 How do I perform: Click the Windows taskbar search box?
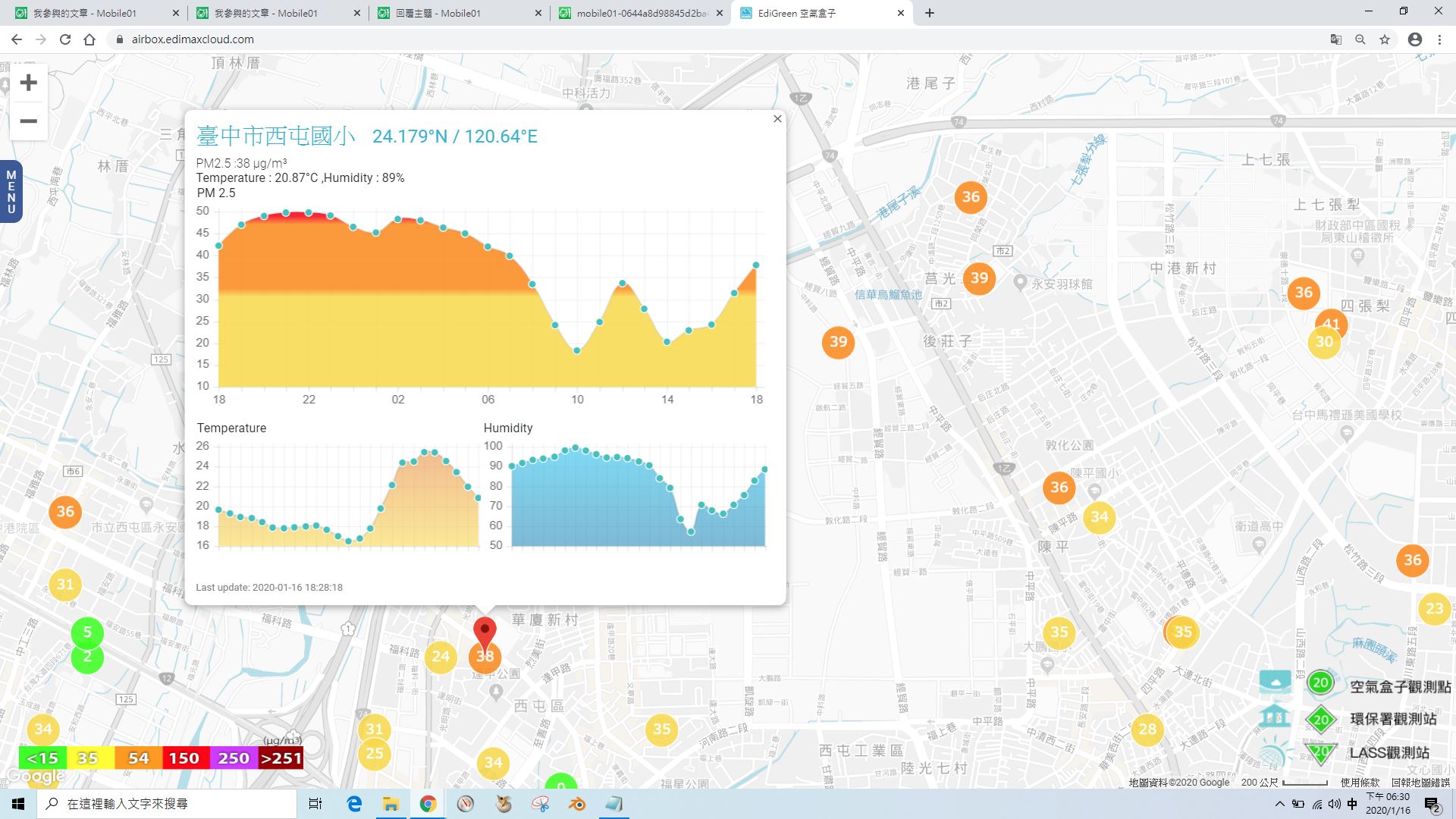[167, 804]
